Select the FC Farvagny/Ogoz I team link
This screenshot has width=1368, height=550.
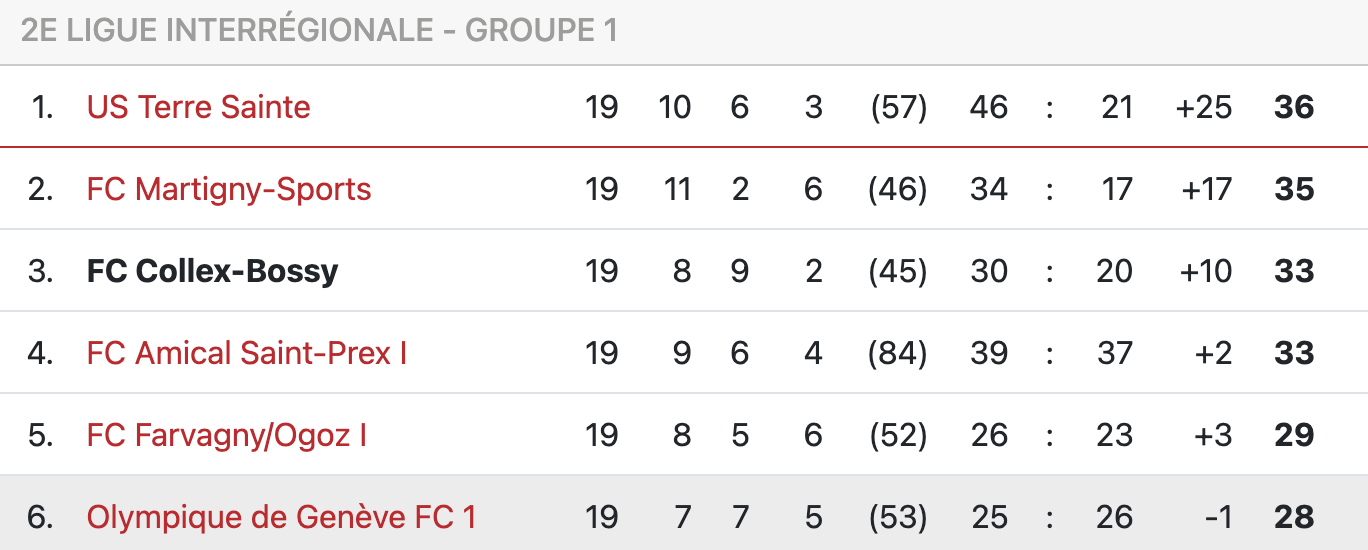tap(227, 435)
